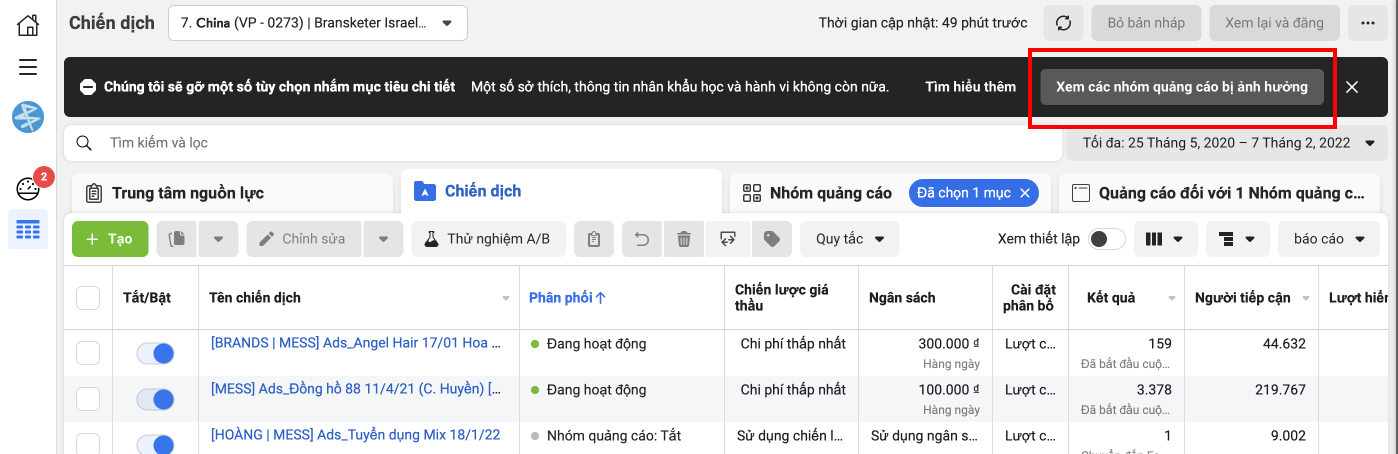Open the Đồng hồ 88 campaign link
This screenshot has height=454, width=1398.
[x=356, y=389]
